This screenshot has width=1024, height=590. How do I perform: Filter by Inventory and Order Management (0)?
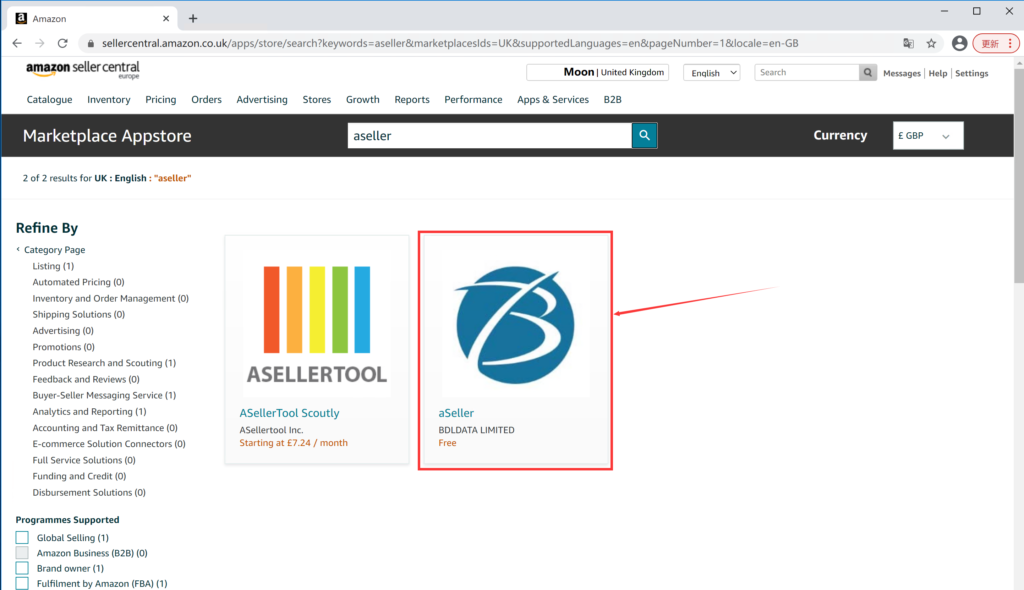click(110, 299)
